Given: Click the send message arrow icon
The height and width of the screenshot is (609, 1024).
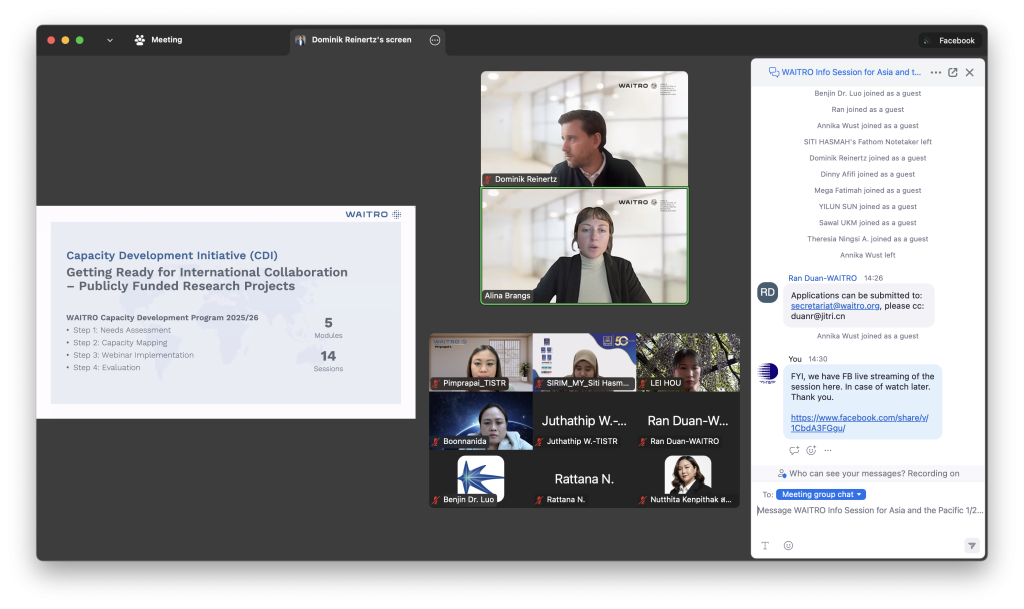Looking at the screenshot, I should coord(970,545).
